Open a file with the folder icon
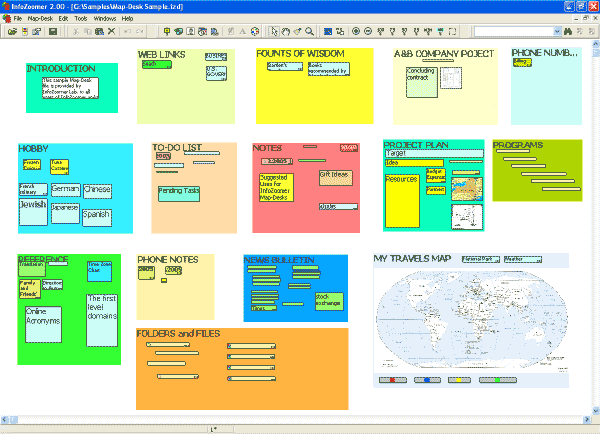 (12, 31)
